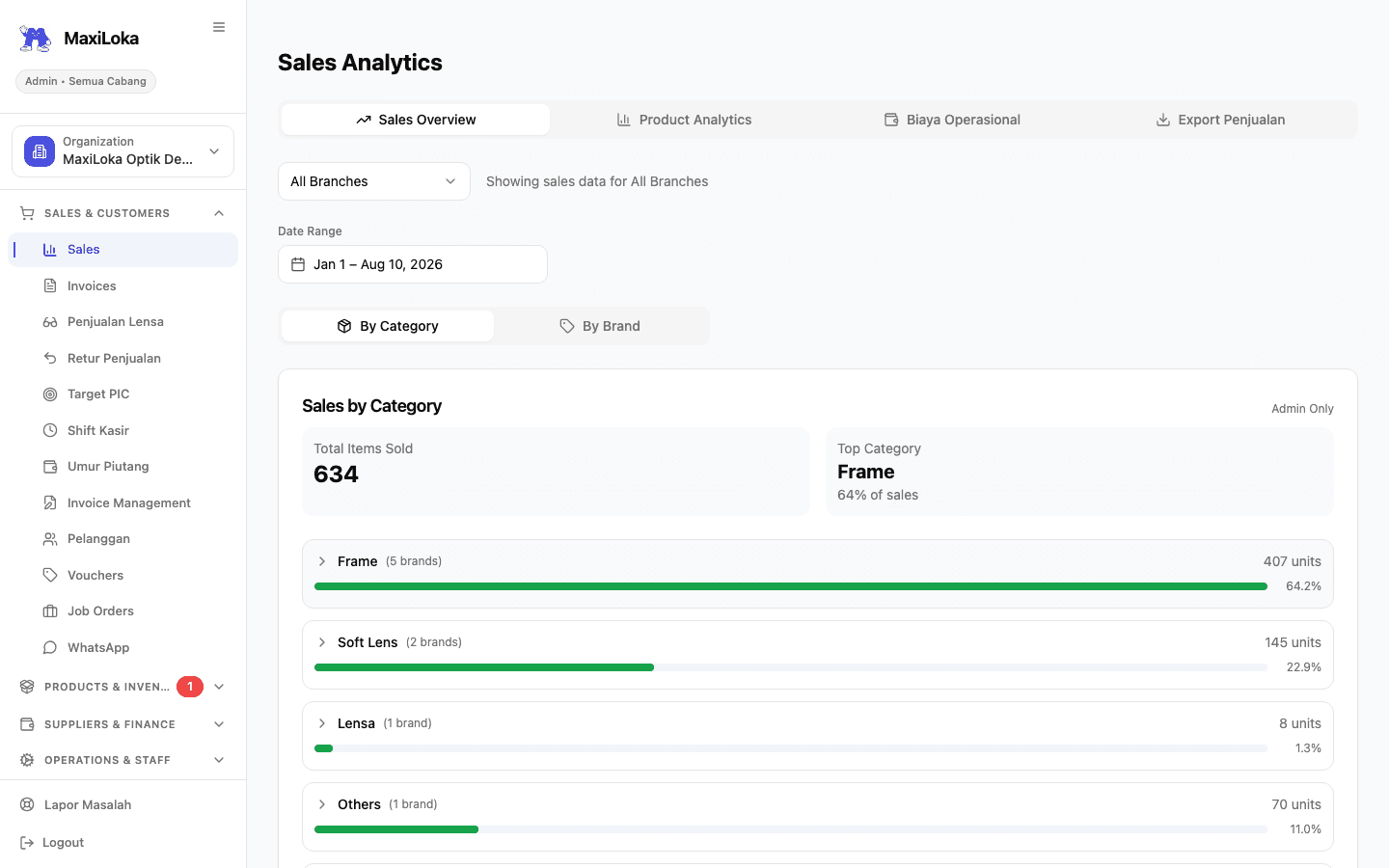
Task: Click the Umur Piutang wallet icon
Action: 50,467
